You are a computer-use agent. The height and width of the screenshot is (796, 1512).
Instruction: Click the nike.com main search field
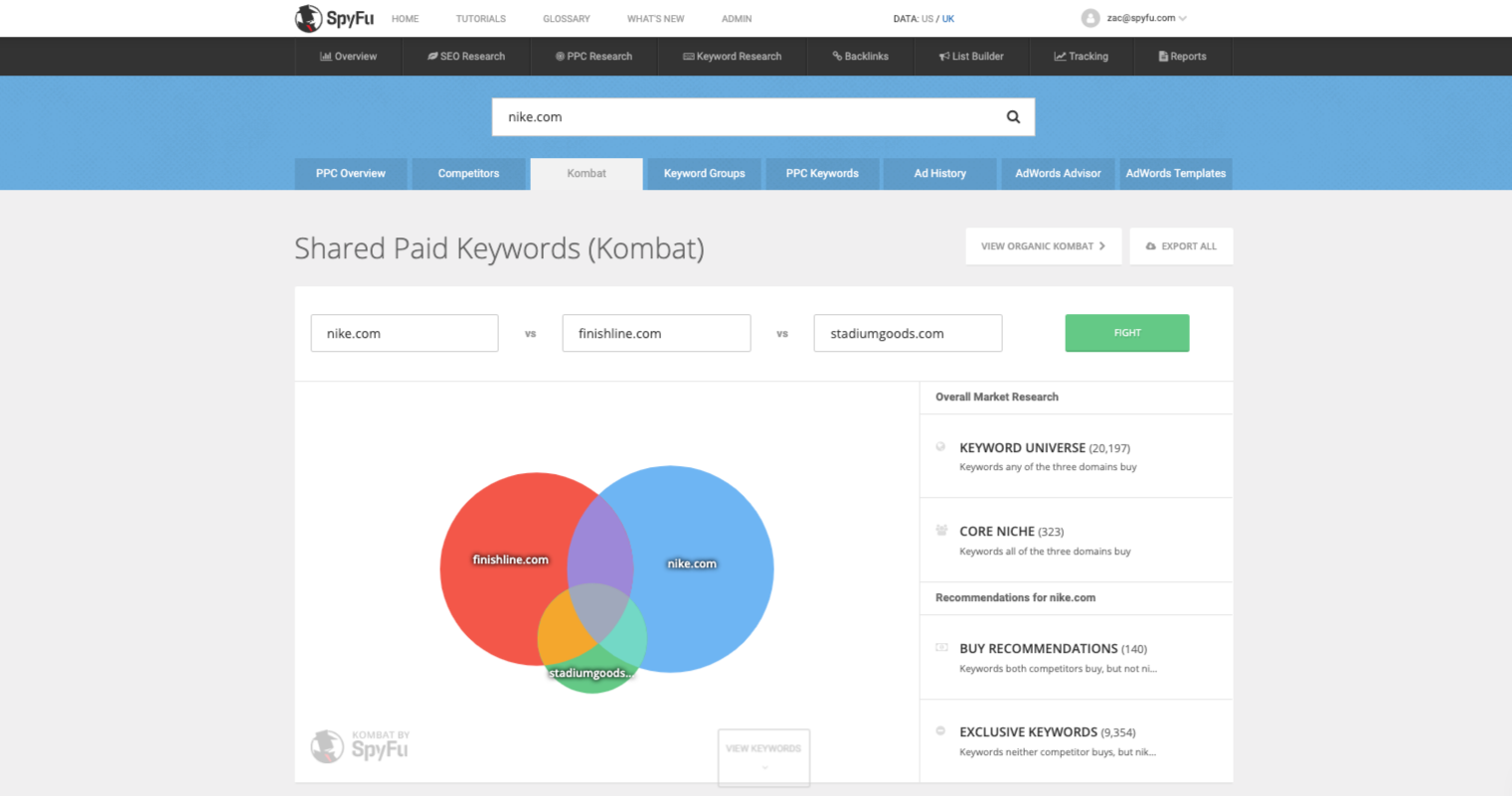click(x=763, y=117)
